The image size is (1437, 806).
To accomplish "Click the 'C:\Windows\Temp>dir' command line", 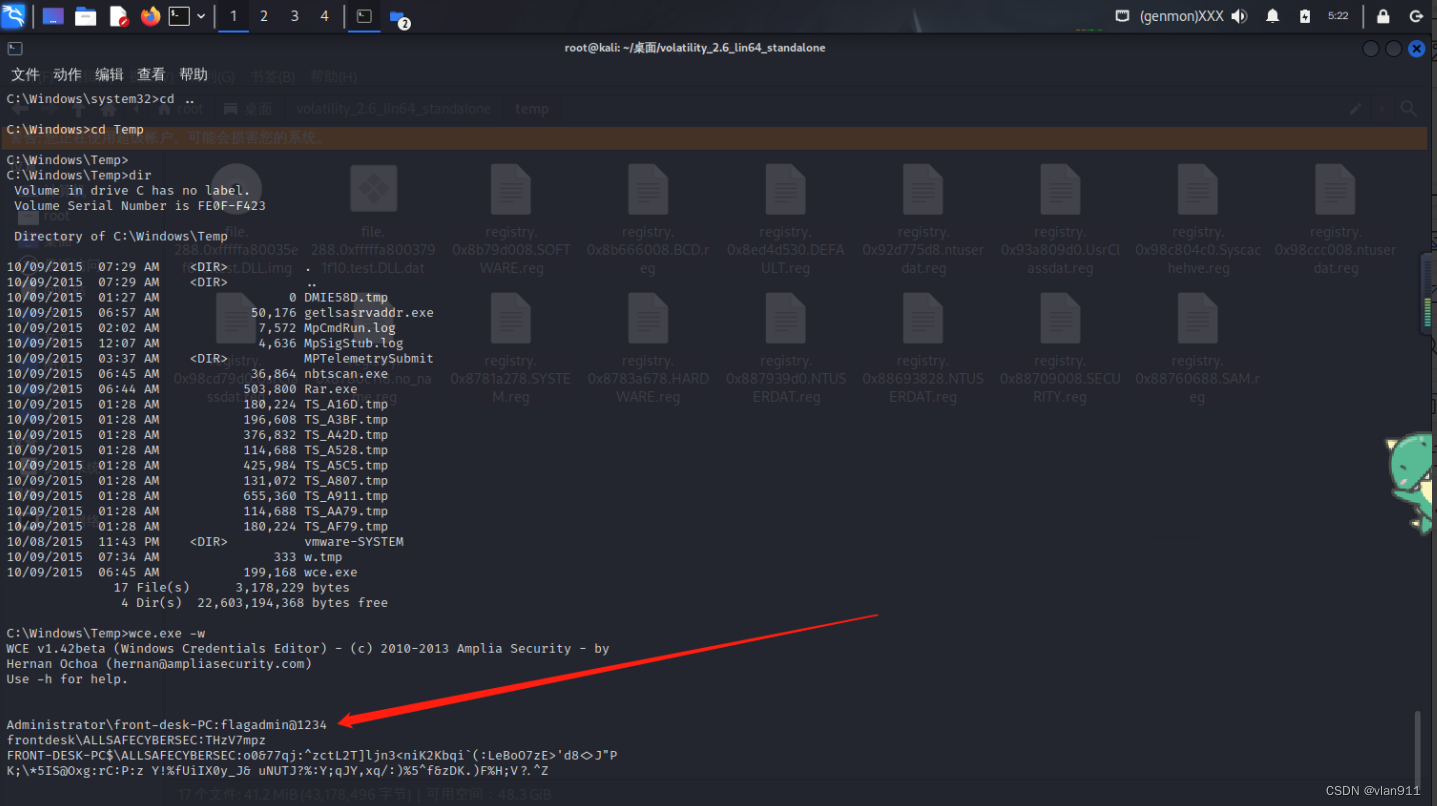I will click(x=79, y=175).
